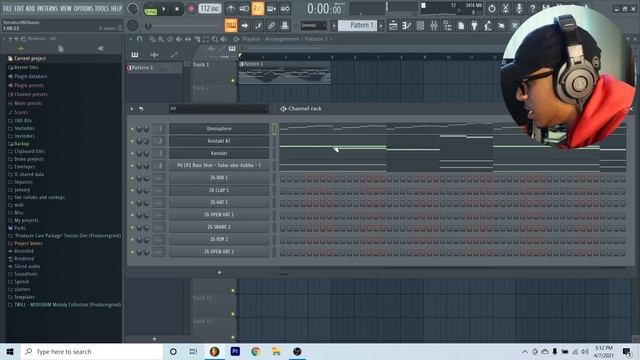Open the Playlist options arrow menu

131,39
